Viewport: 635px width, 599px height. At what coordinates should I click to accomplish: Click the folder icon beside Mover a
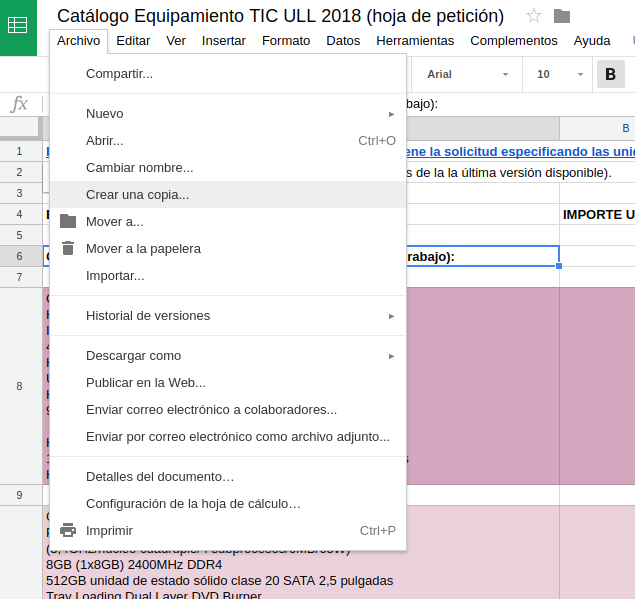(68, 221)
